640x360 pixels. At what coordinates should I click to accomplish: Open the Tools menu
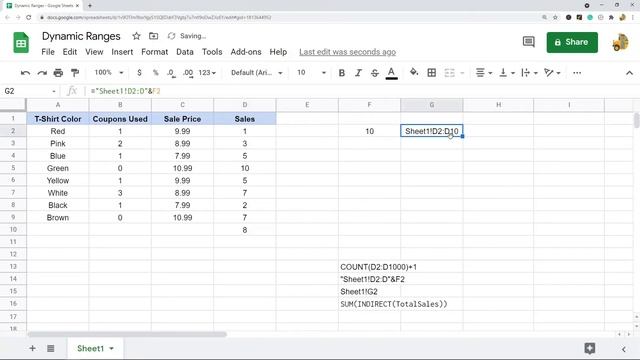(x=212, y=52)
